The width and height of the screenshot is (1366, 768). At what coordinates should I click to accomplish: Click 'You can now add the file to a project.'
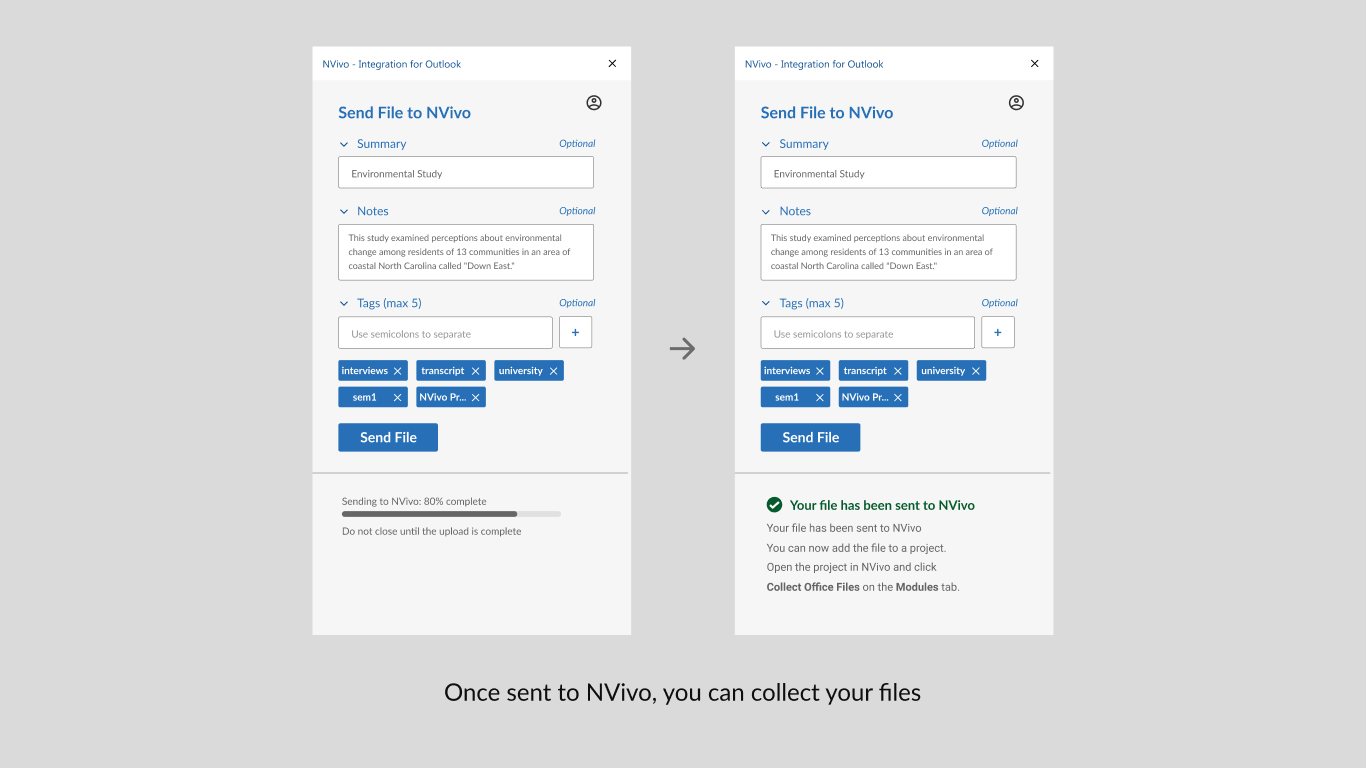pos(856,548)
